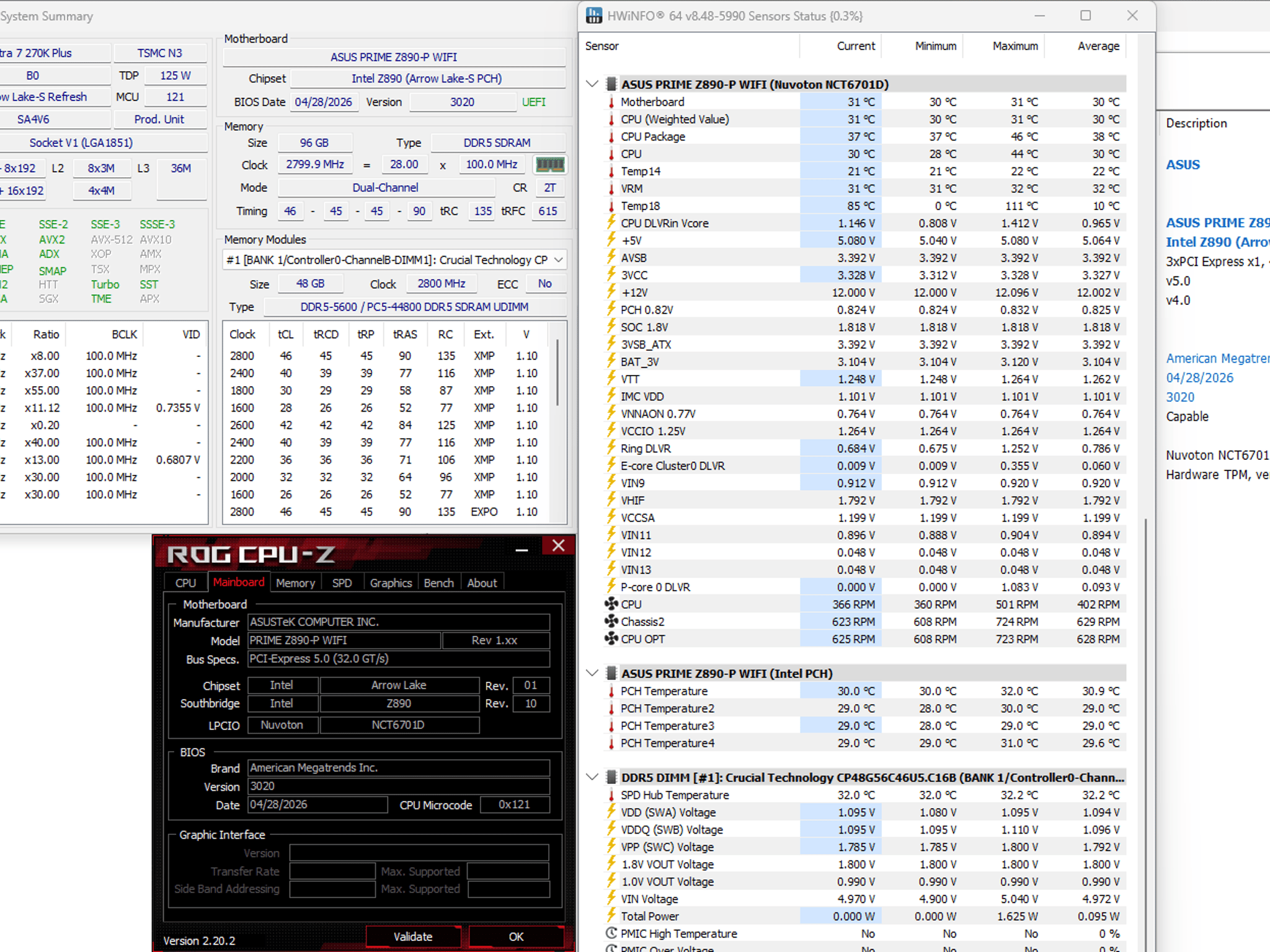Click thermometer icon beside CPU Package

coord(611,136)
